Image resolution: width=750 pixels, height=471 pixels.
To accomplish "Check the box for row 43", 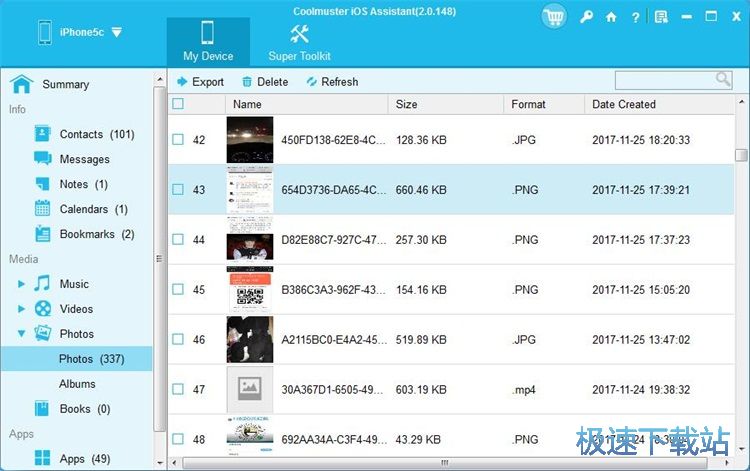I will (x=178, y=190).
